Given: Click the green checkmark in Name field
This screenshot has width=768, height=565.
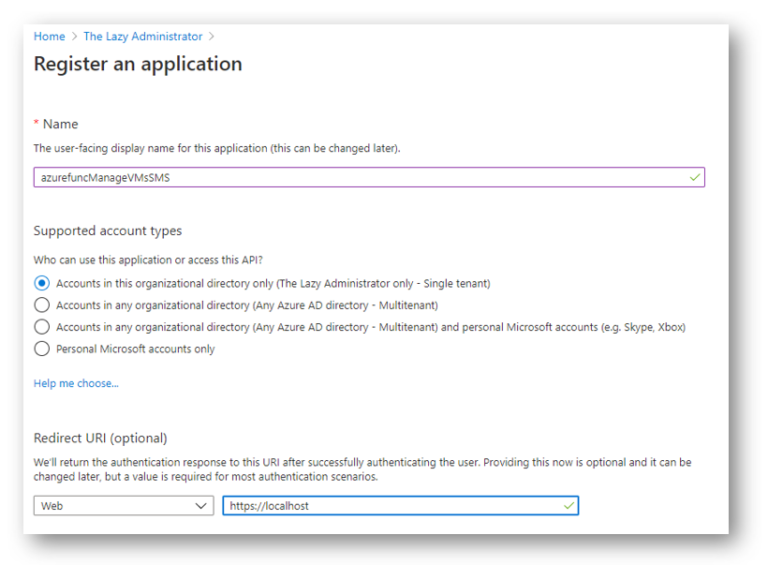Looking at the screenshot, I should (x=695, y=177).
